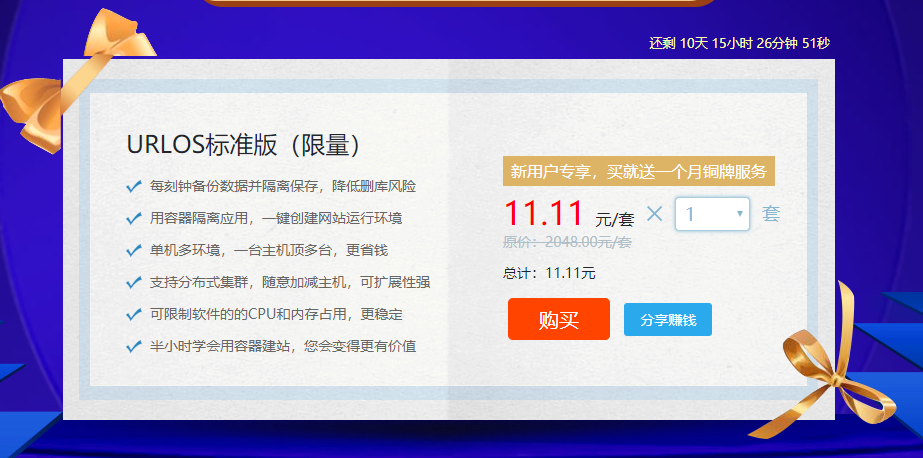
Task: Click the text 单机多环境，一台主机顶多台，更省钱
Action: (268, 250)
